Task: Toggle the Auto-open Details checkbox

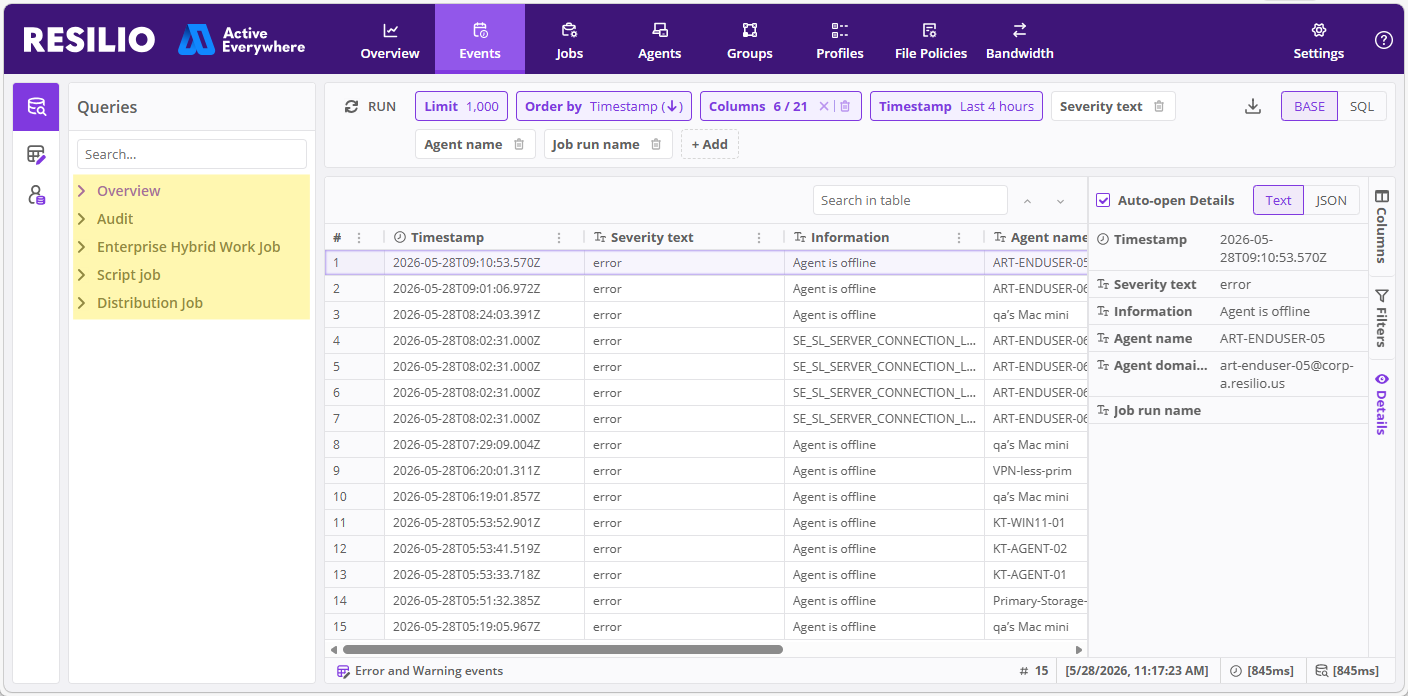Action: pos(1103,200)
